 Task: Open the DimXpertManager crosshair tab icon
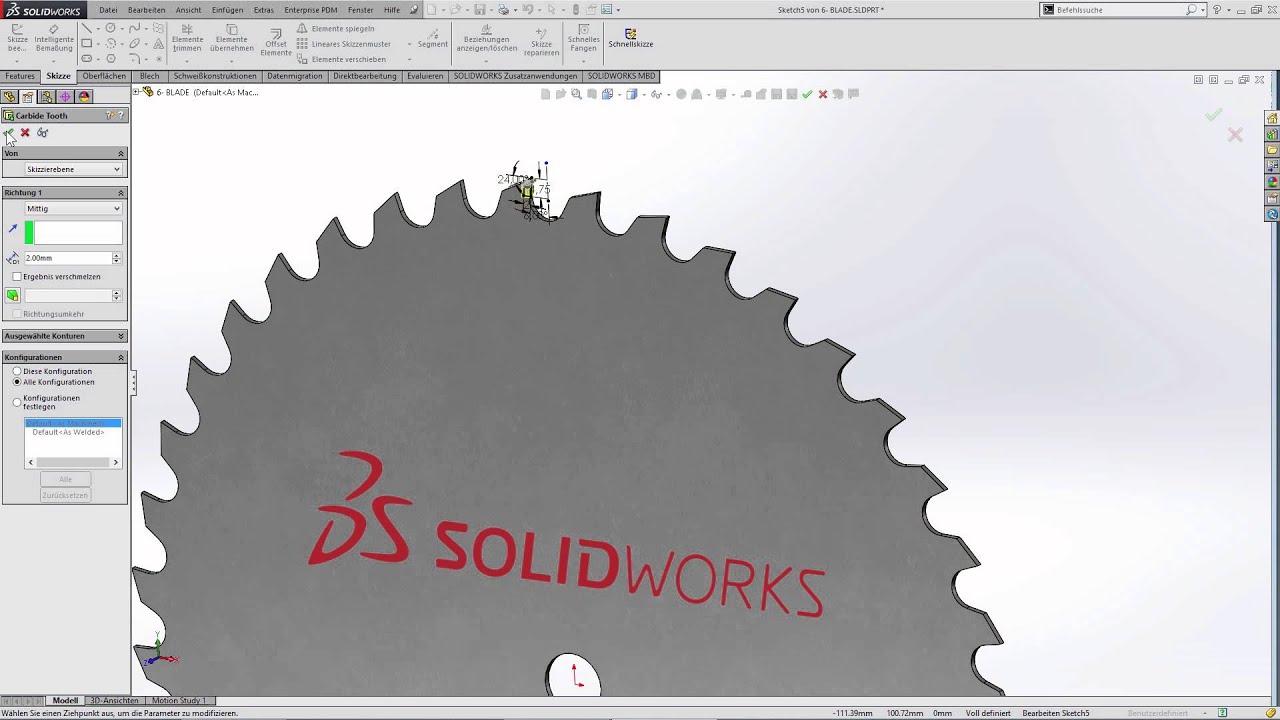(65, 97)
